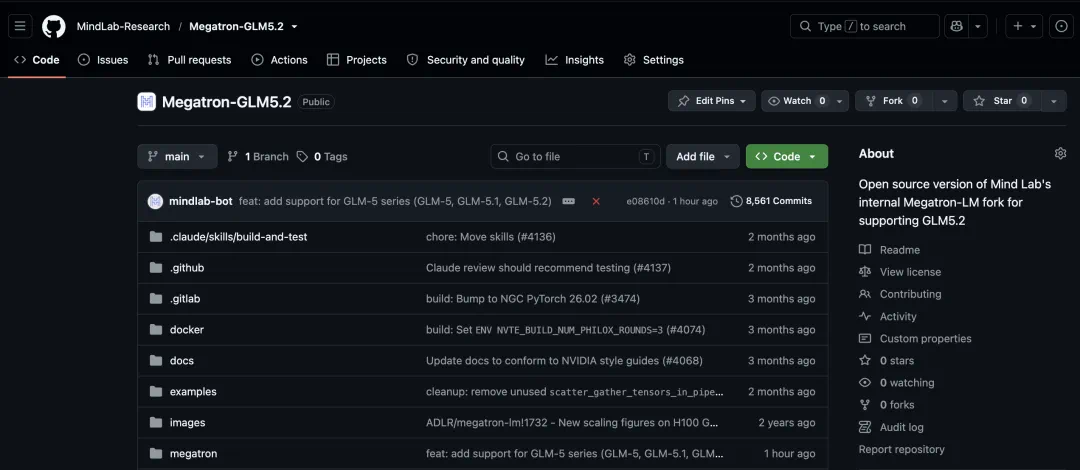The height and width of the screenshot is (470, 1080).
Task: Click the Megatron-GLM5.2 repository avatar
Action: [147, 102]
